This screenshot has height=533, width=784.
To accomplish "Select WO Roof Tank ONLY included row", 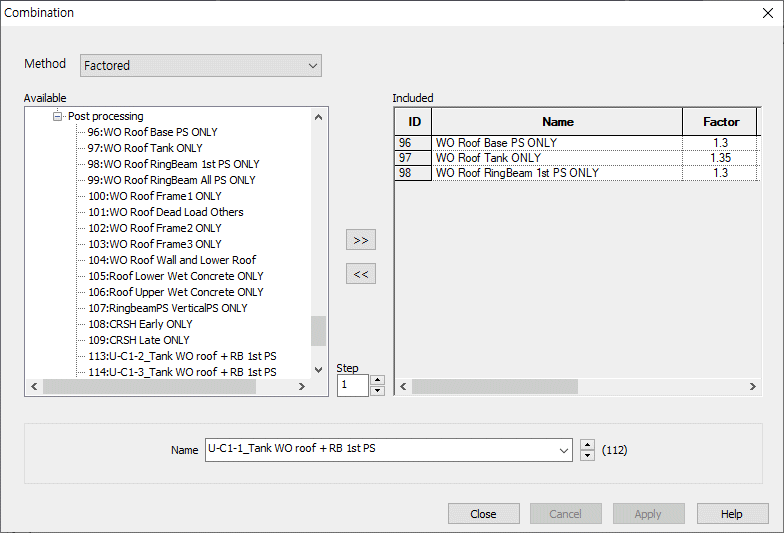I will [488, 158].
